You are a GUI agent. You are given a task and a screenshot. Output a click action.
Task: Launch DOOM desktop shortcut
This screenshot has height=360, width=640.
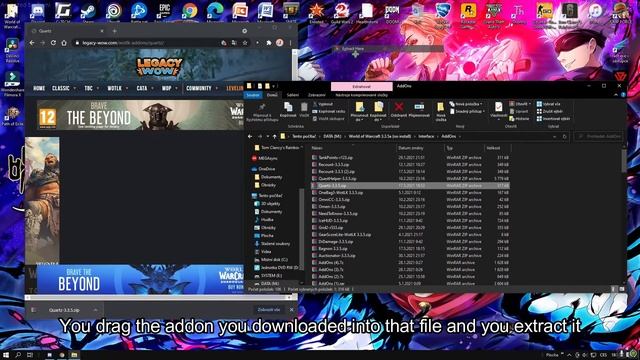click(x=392, y=12)
